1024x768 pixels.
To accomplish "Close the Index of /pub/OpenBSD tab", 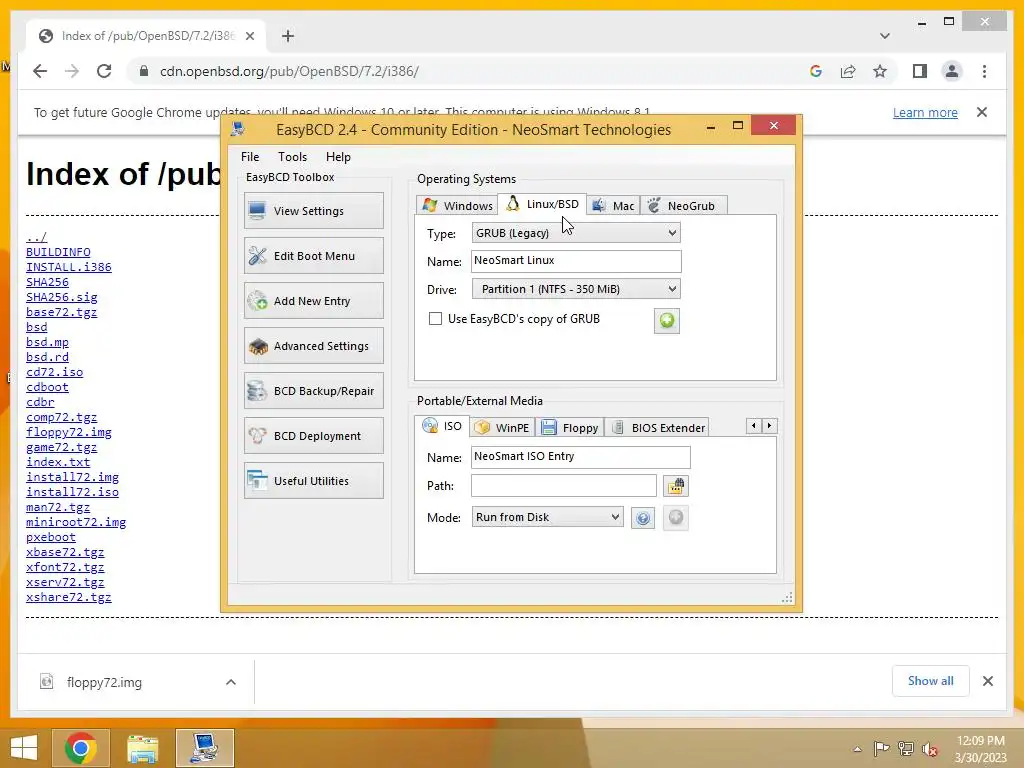I will click(249, 36).
